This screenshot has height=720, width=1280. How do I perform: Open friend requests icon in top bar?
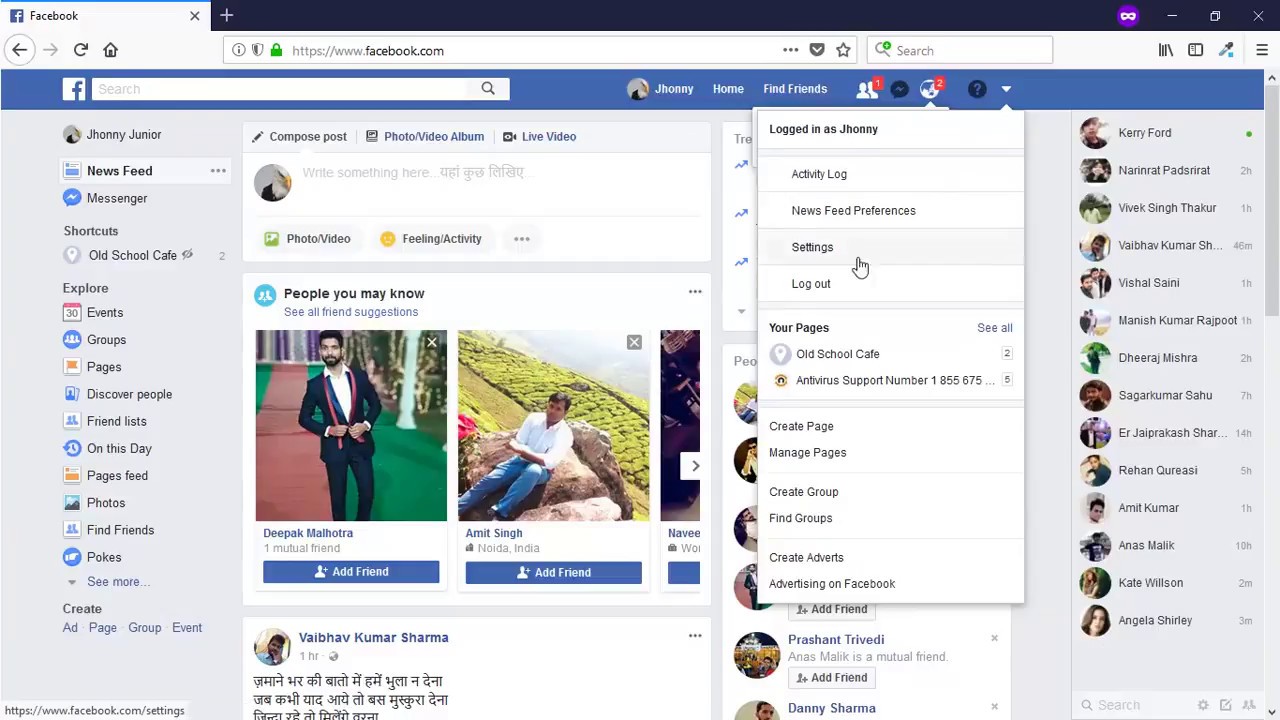click(x=867, y=89)
